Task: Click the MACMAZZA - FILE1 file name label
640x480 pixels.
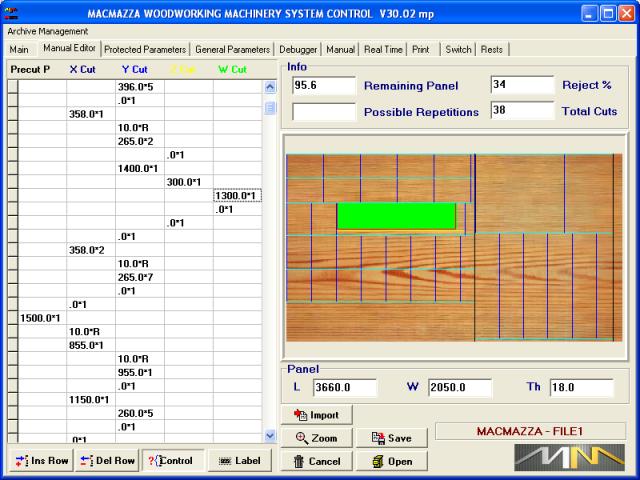Action: coord(530,431)
